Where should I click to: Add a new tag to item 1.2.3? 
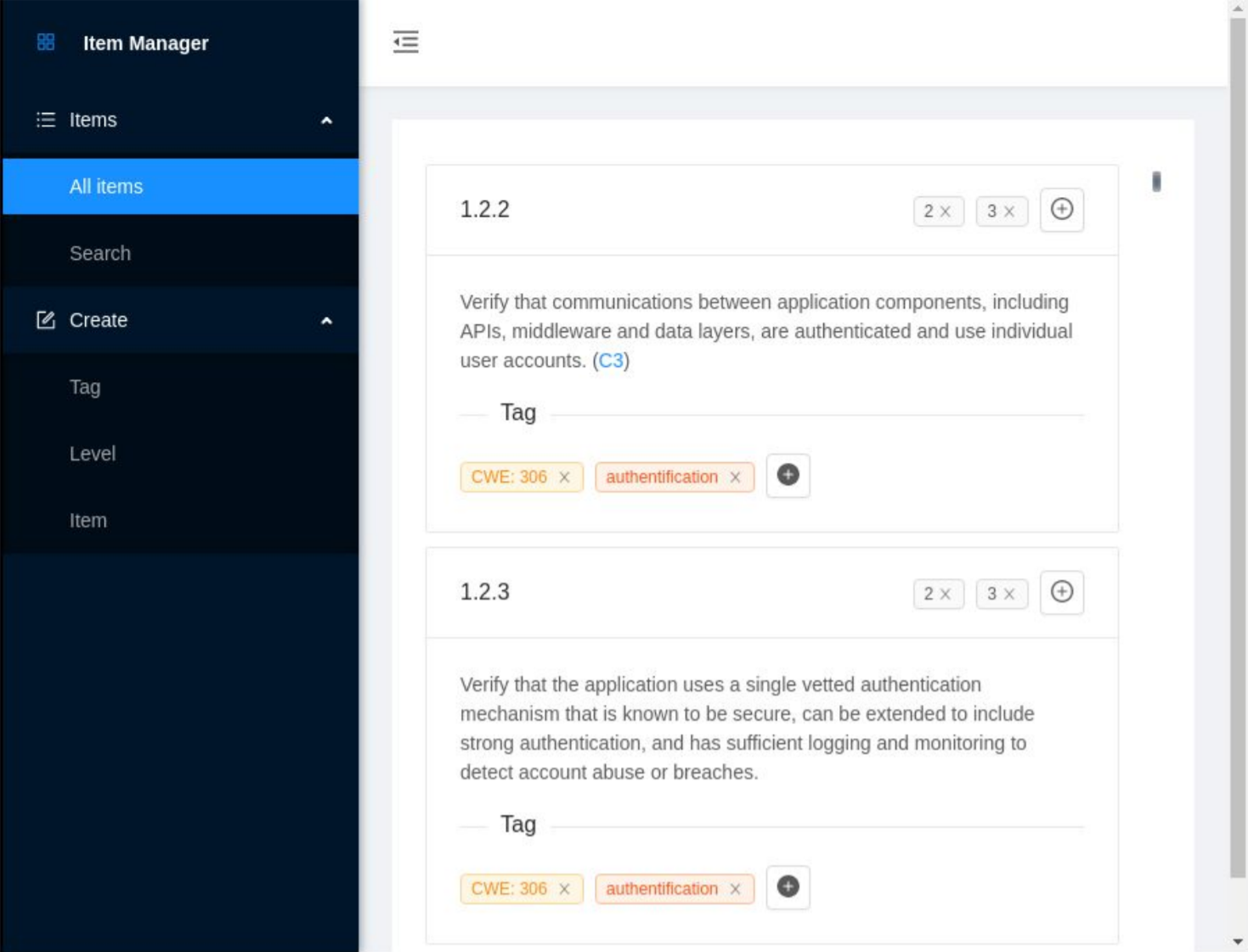(788, 887)
